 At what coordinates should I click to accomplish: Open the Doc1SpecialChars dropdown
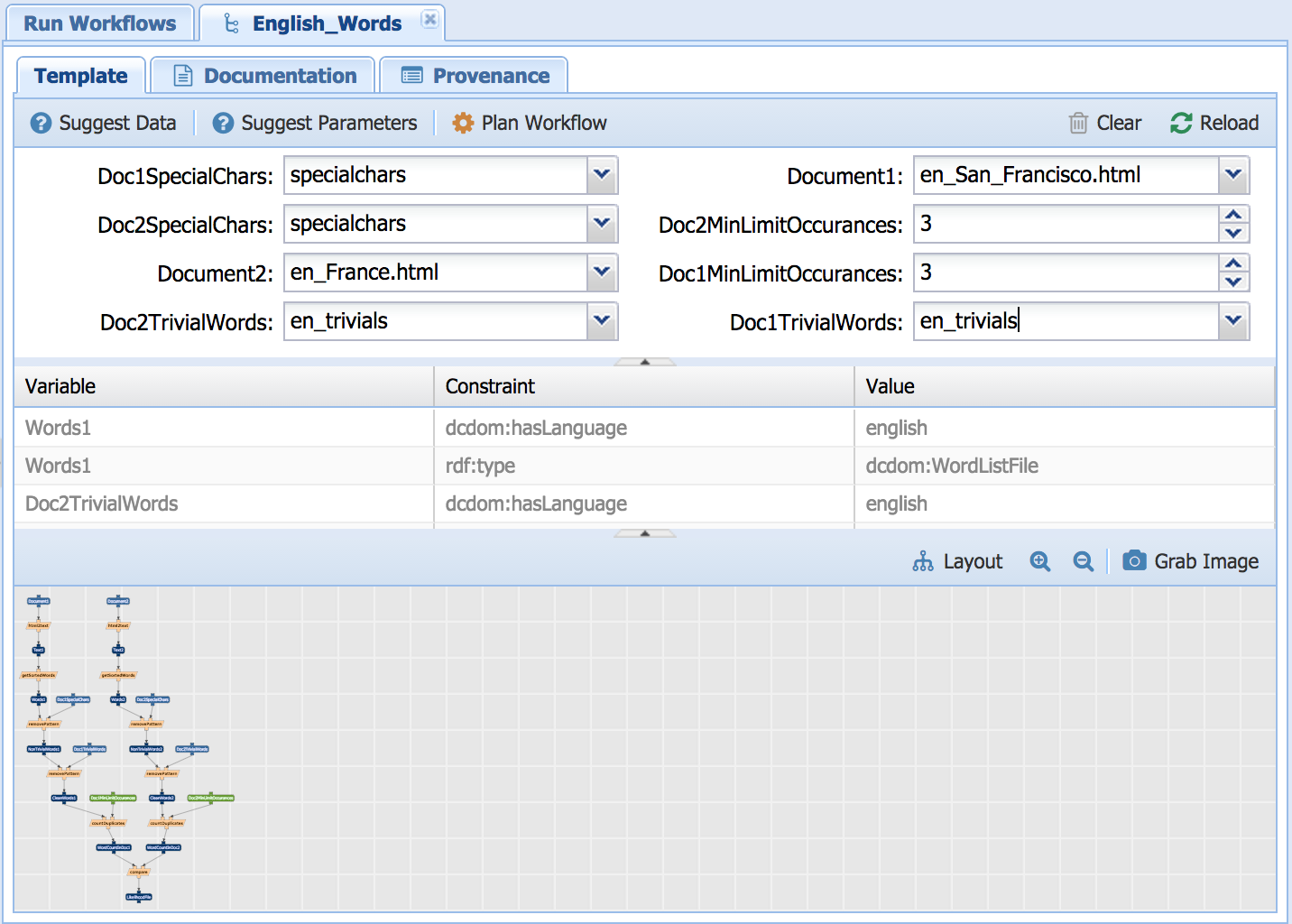coord(602,175)
